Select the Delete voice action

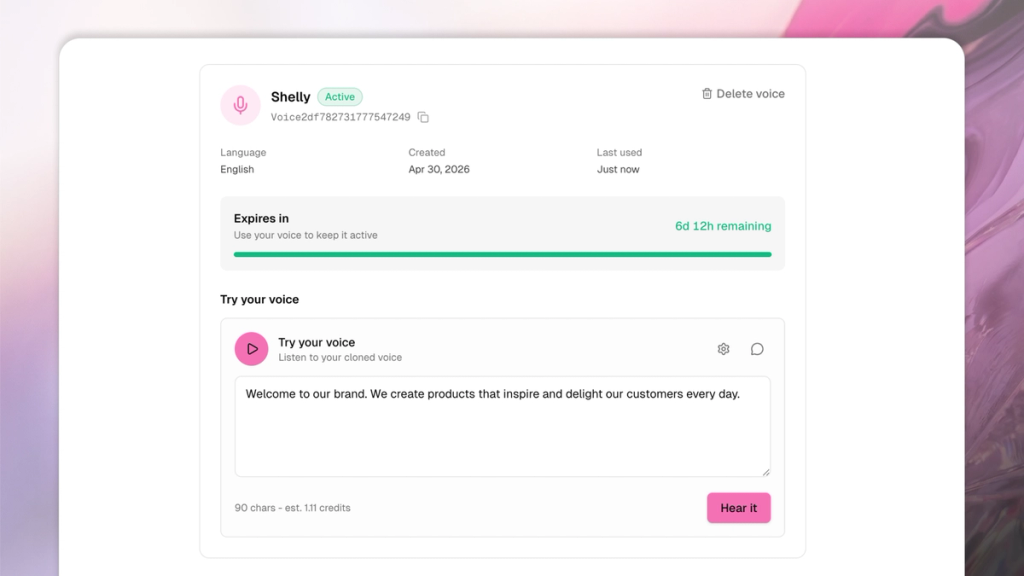[x=749, y=93]
